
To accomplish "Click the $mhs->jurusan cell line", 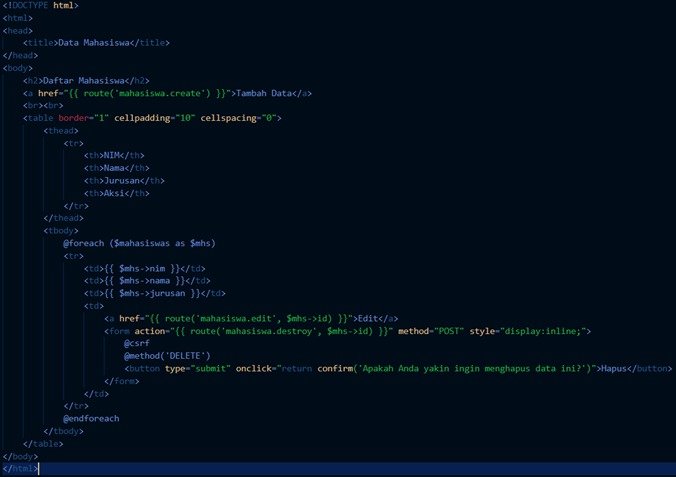I will pos(155,293).
